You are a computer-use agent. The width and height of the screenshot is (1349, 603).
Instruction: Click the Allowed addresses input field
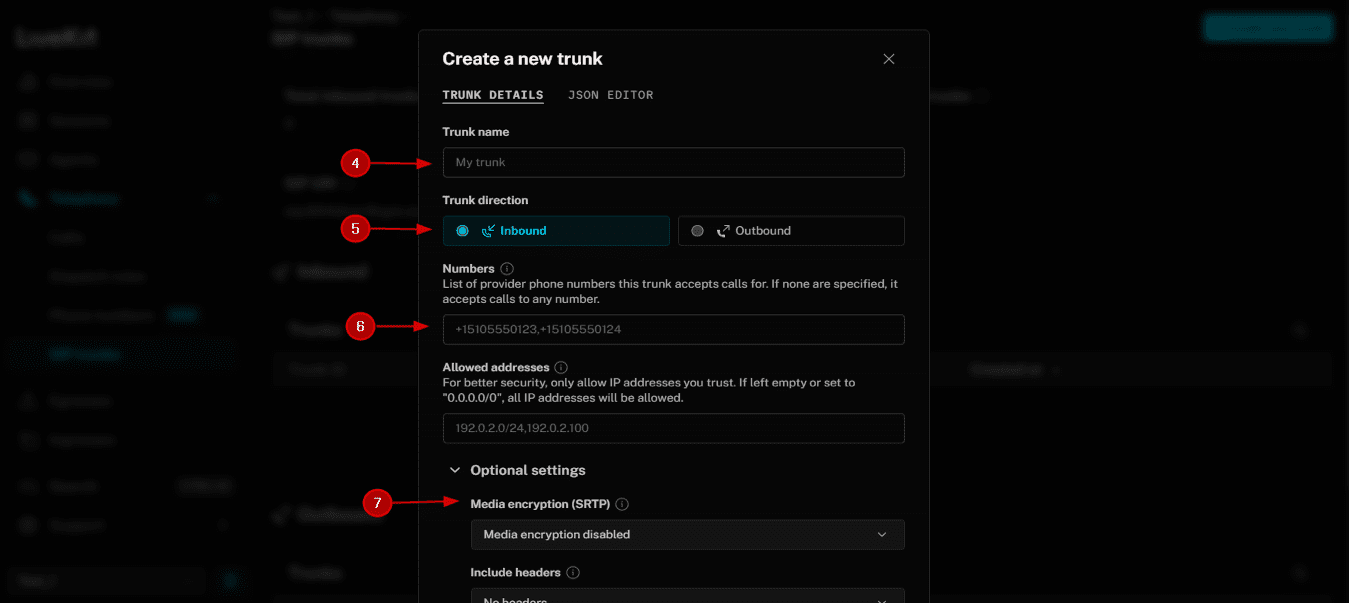(x=673, y=428)
